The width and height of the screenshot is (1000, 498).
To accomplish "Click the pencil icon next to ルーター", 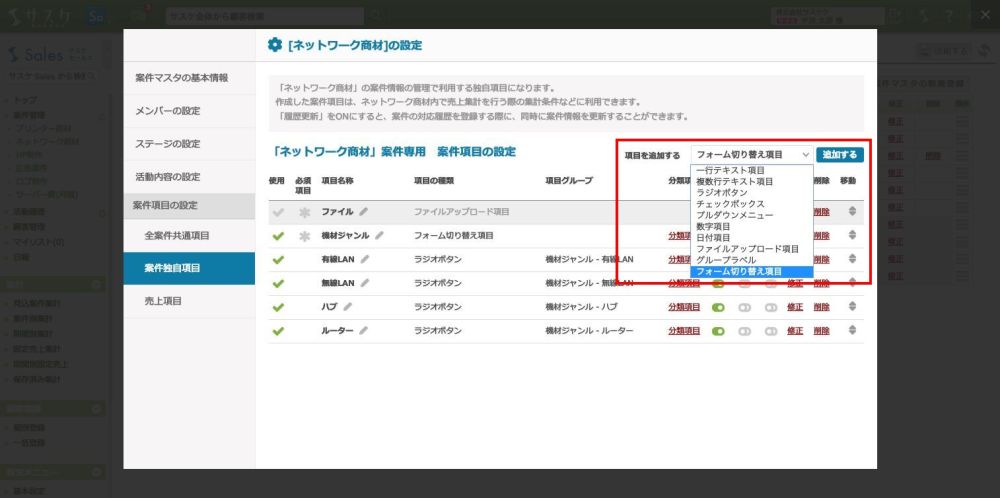I will (x=363, y=331).
